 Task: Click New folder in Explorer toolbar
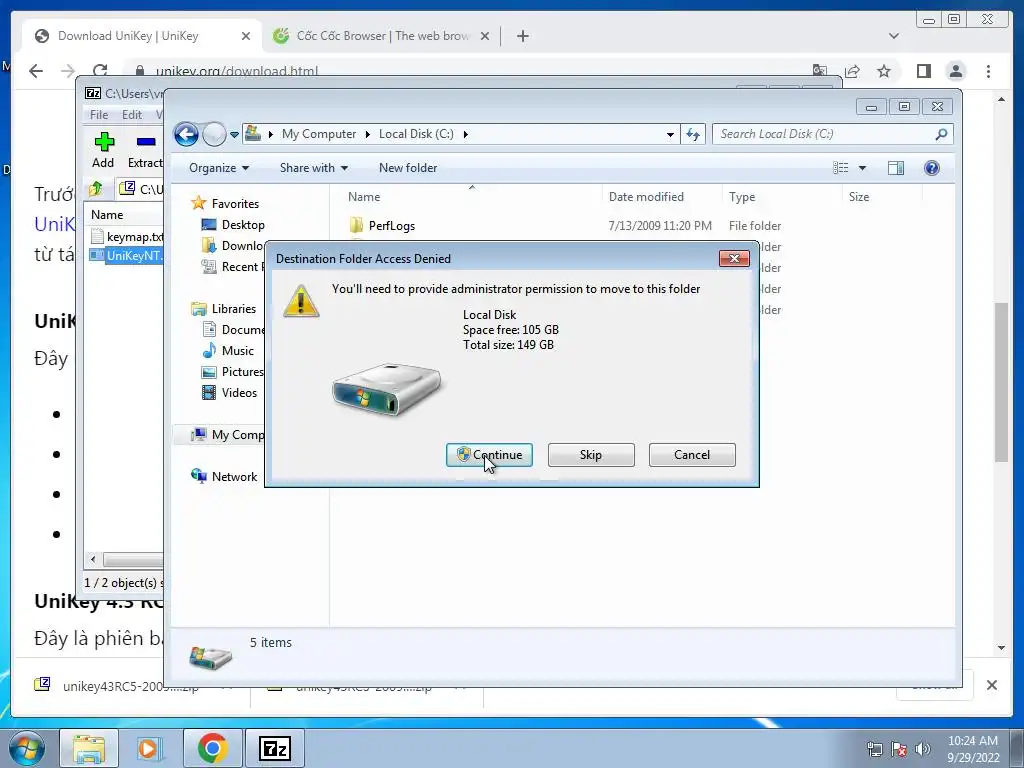[x=408, y=168]
